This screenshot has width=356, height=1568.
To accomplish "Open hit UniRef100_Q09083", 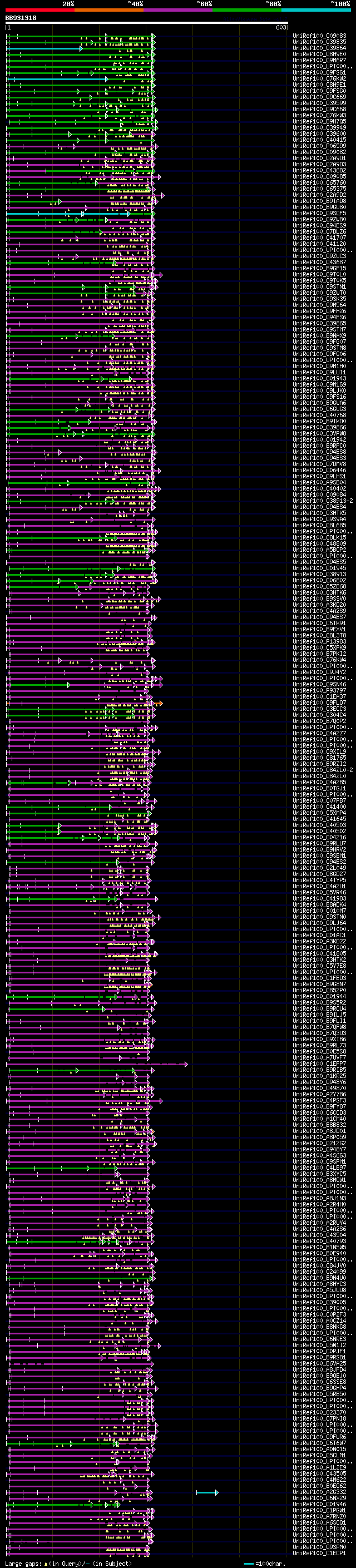I will 319,36.
